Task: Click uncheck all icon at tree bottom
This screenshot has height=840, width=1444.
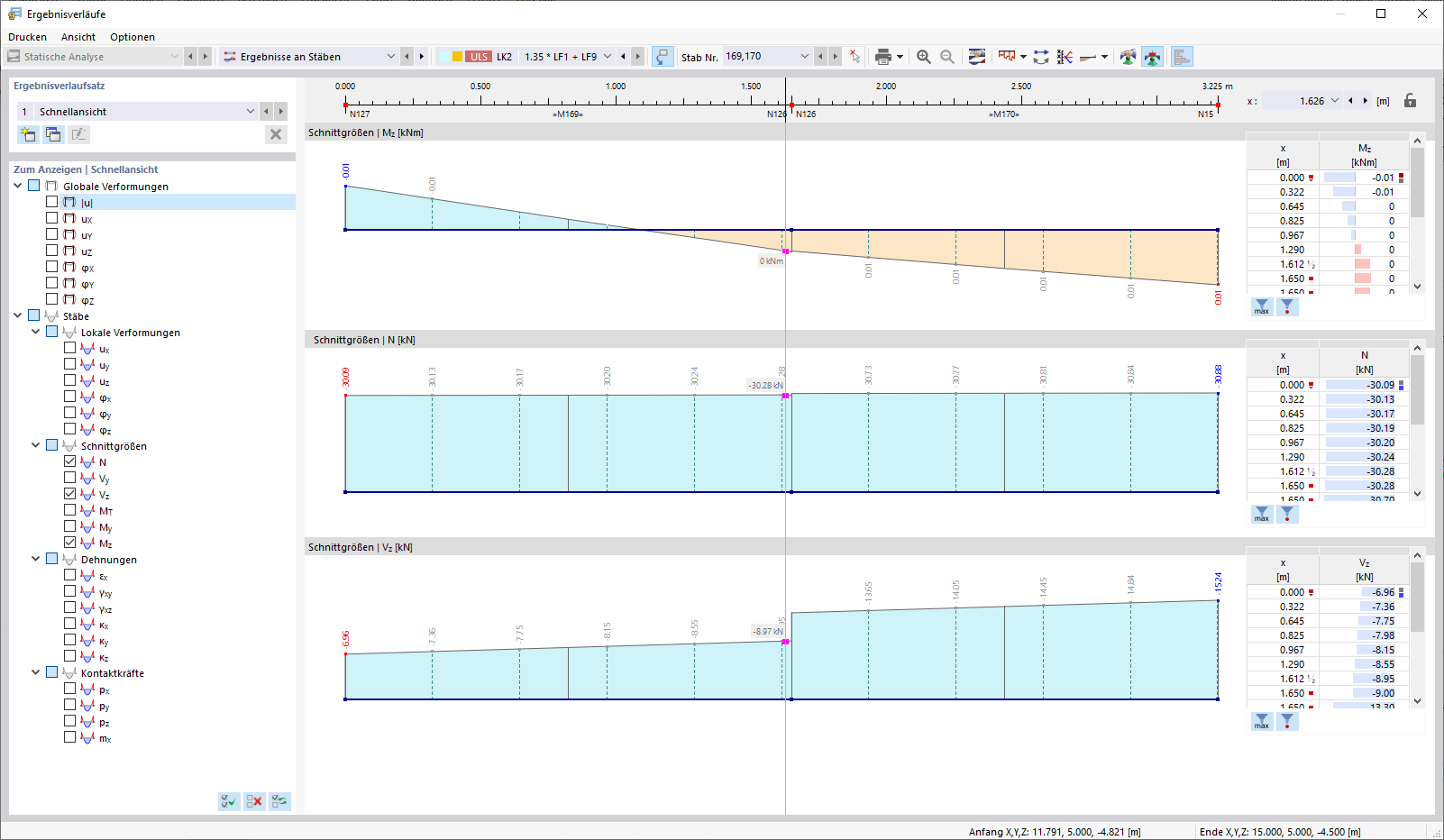Action: 254,801
